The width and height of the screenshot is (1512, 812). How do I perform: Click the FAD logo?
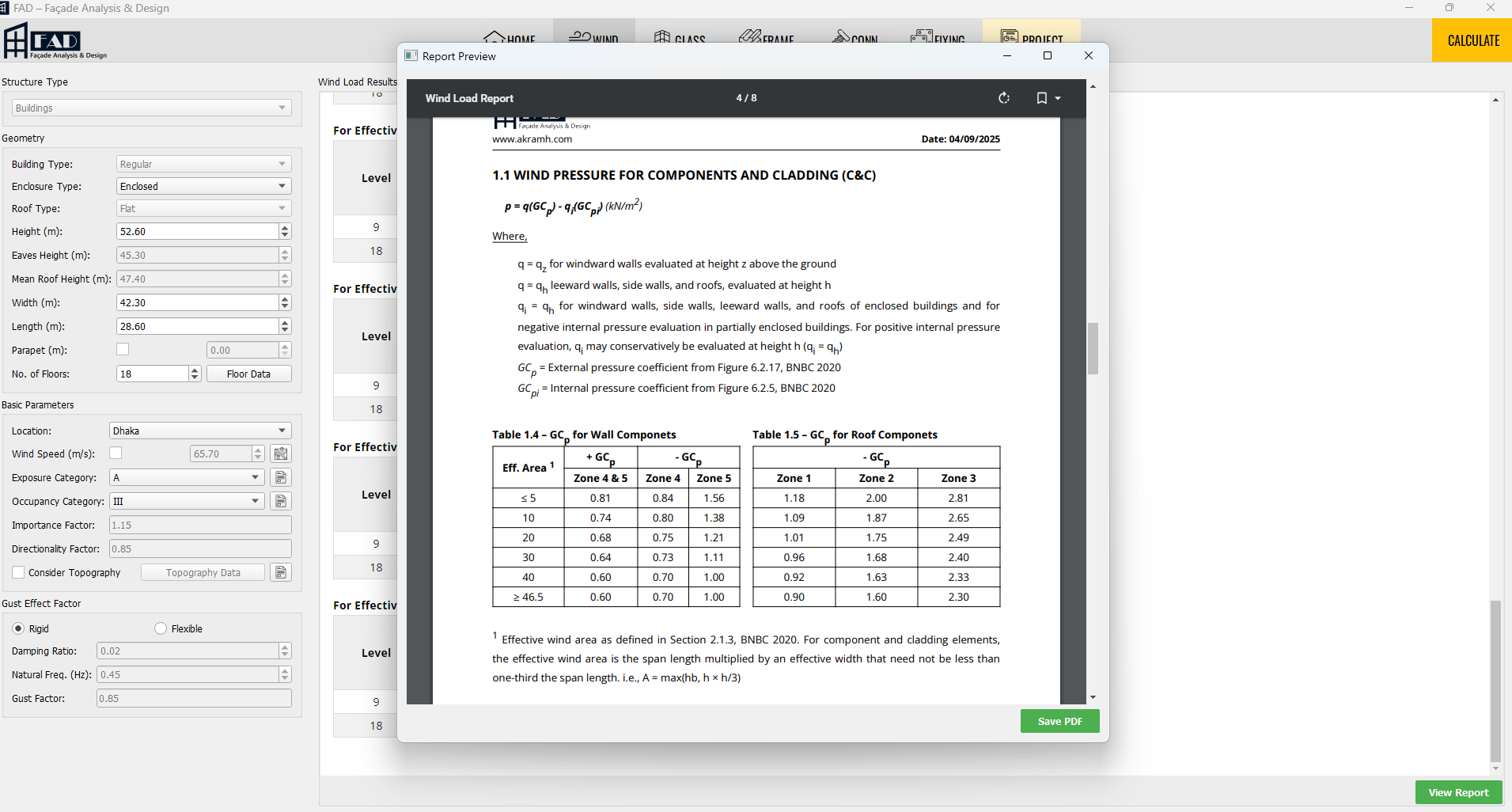point(55,41)
